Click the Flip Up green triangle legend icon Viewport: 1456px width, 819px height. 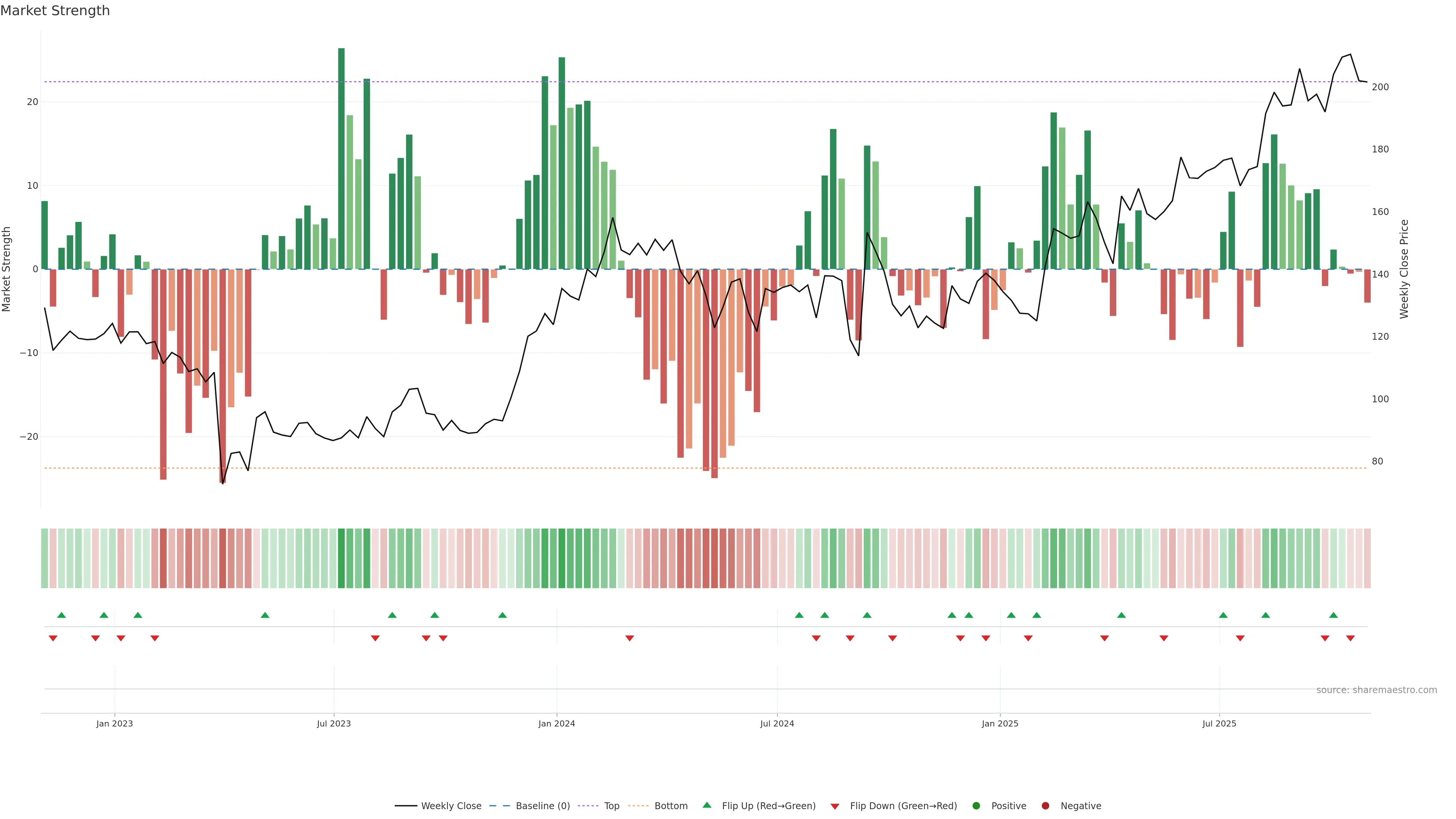click(x=706, y=805)
